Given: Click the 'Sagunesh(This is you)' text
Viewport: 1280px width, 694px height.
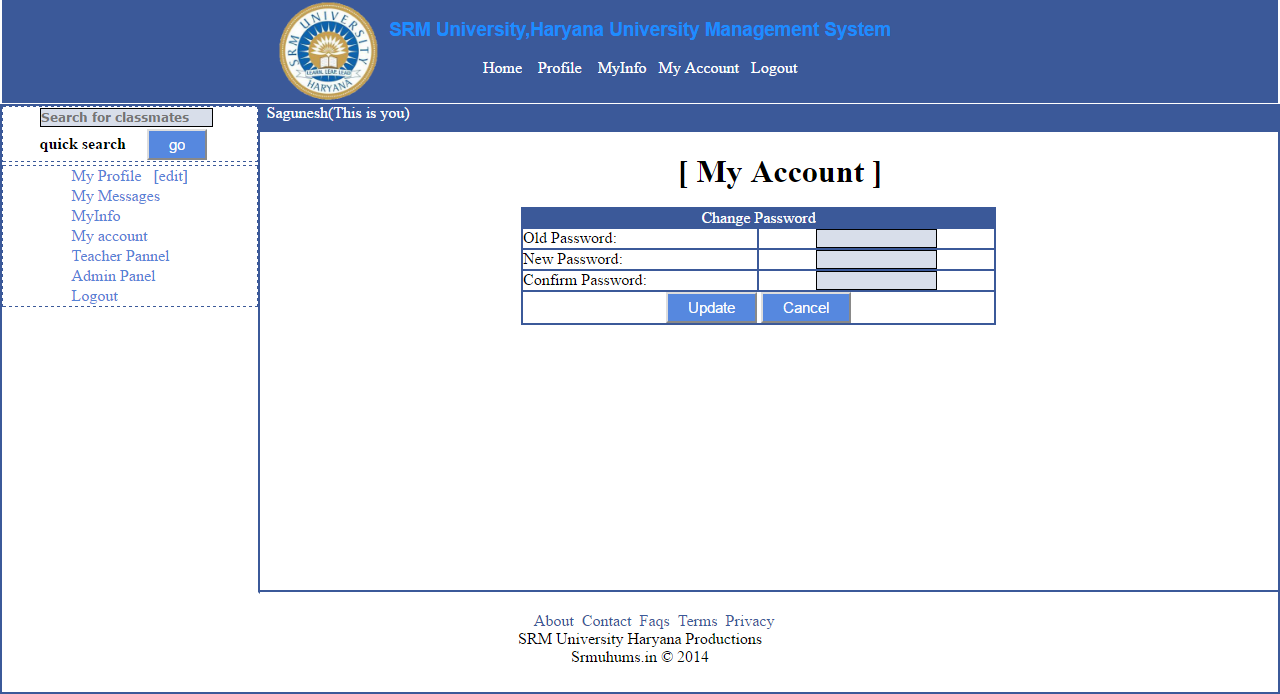Looking at the screenshot, I should (x=338, y=113).
